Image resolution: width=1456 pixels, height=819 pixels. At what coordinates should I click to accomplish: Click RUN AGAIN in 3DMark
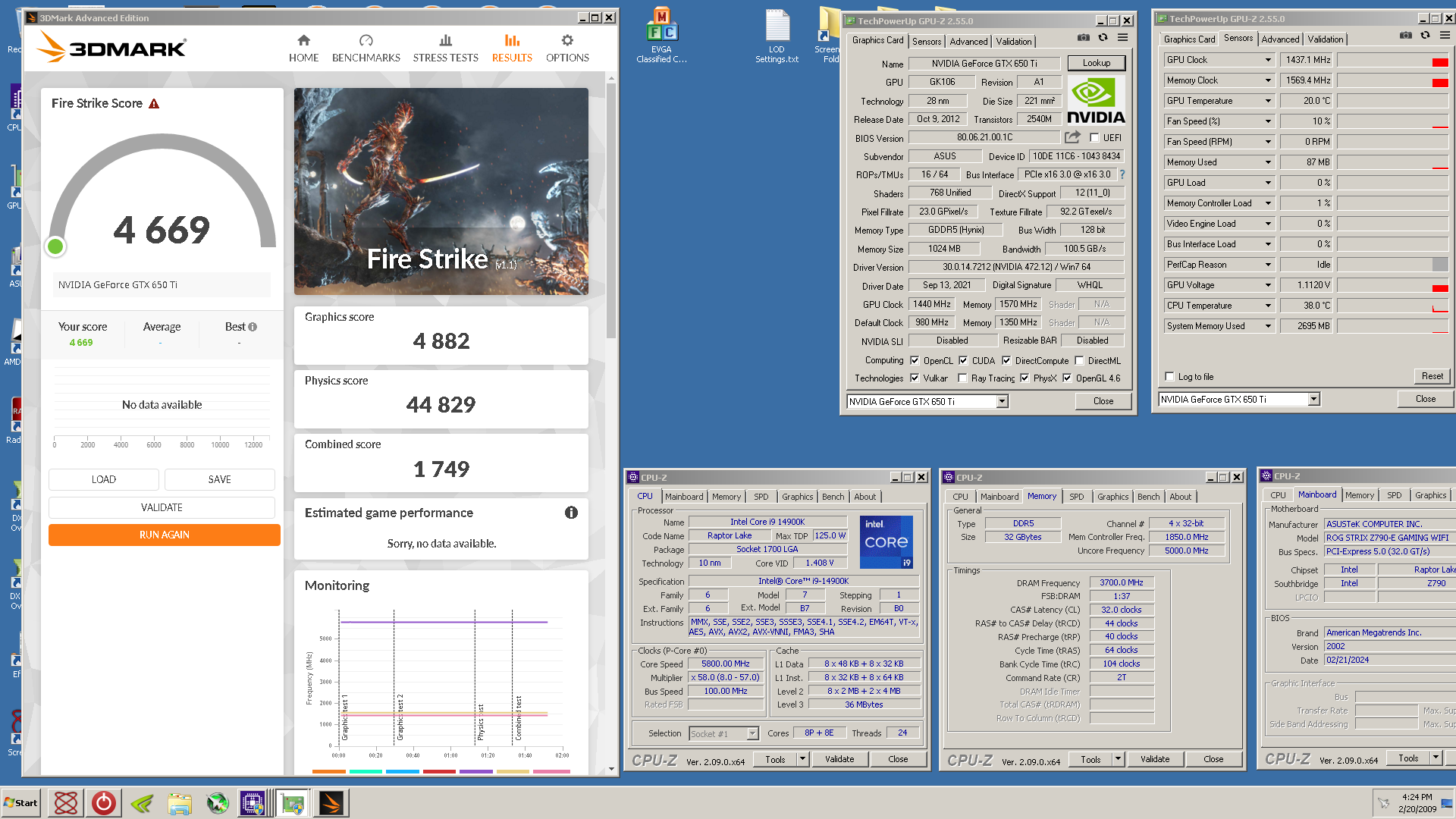point(164,535)
